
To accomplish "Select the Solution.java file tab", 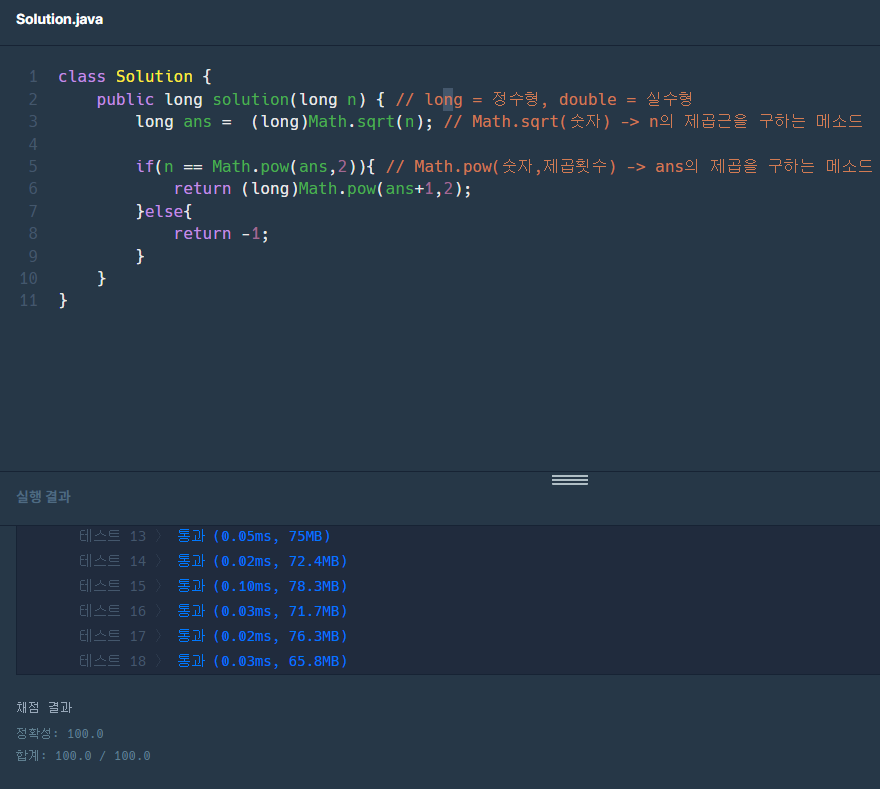I will pyautogui.click(x=59, y=19).
